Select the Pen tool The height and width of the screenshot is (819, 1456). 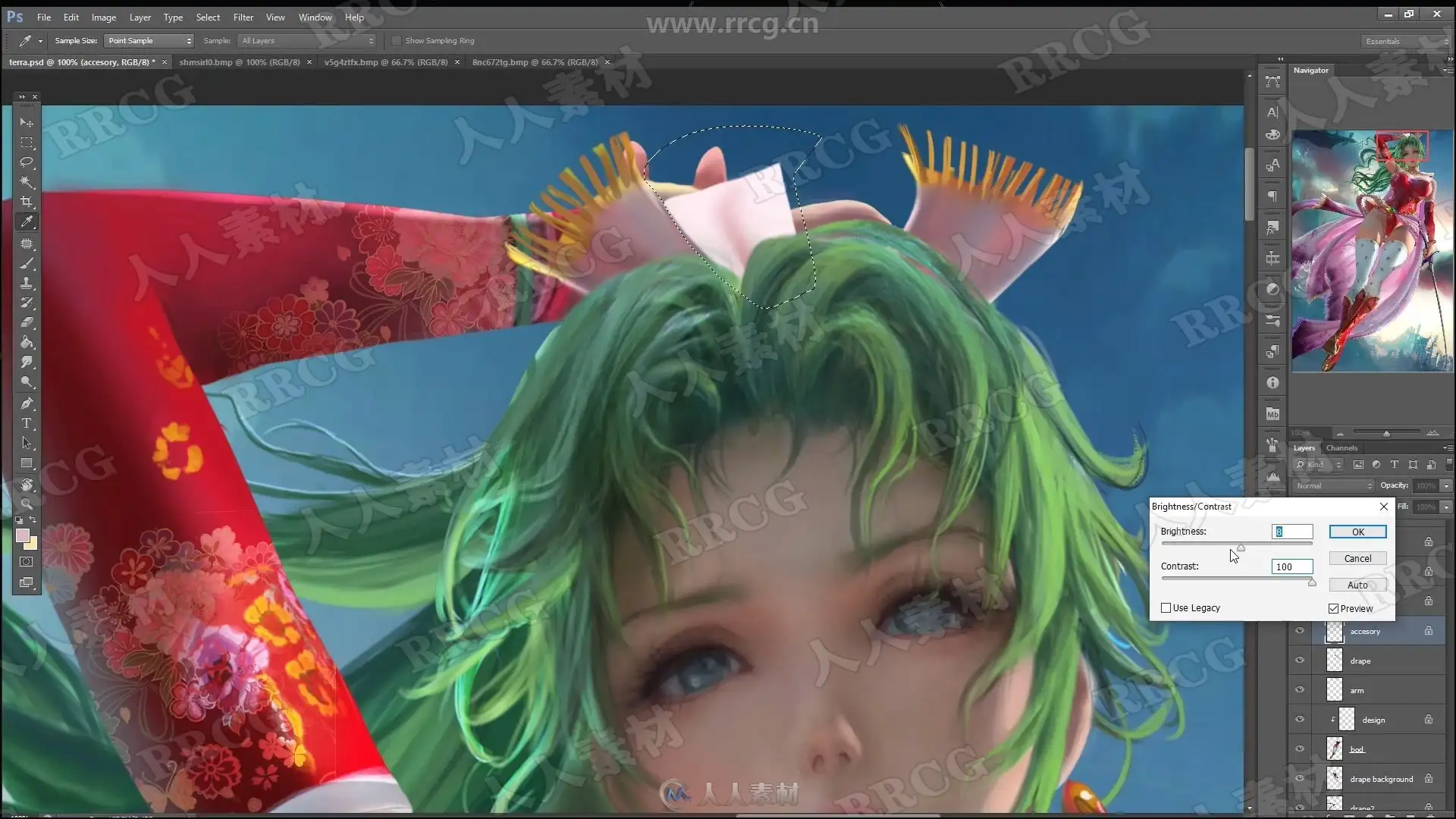[x=27, y=403]
